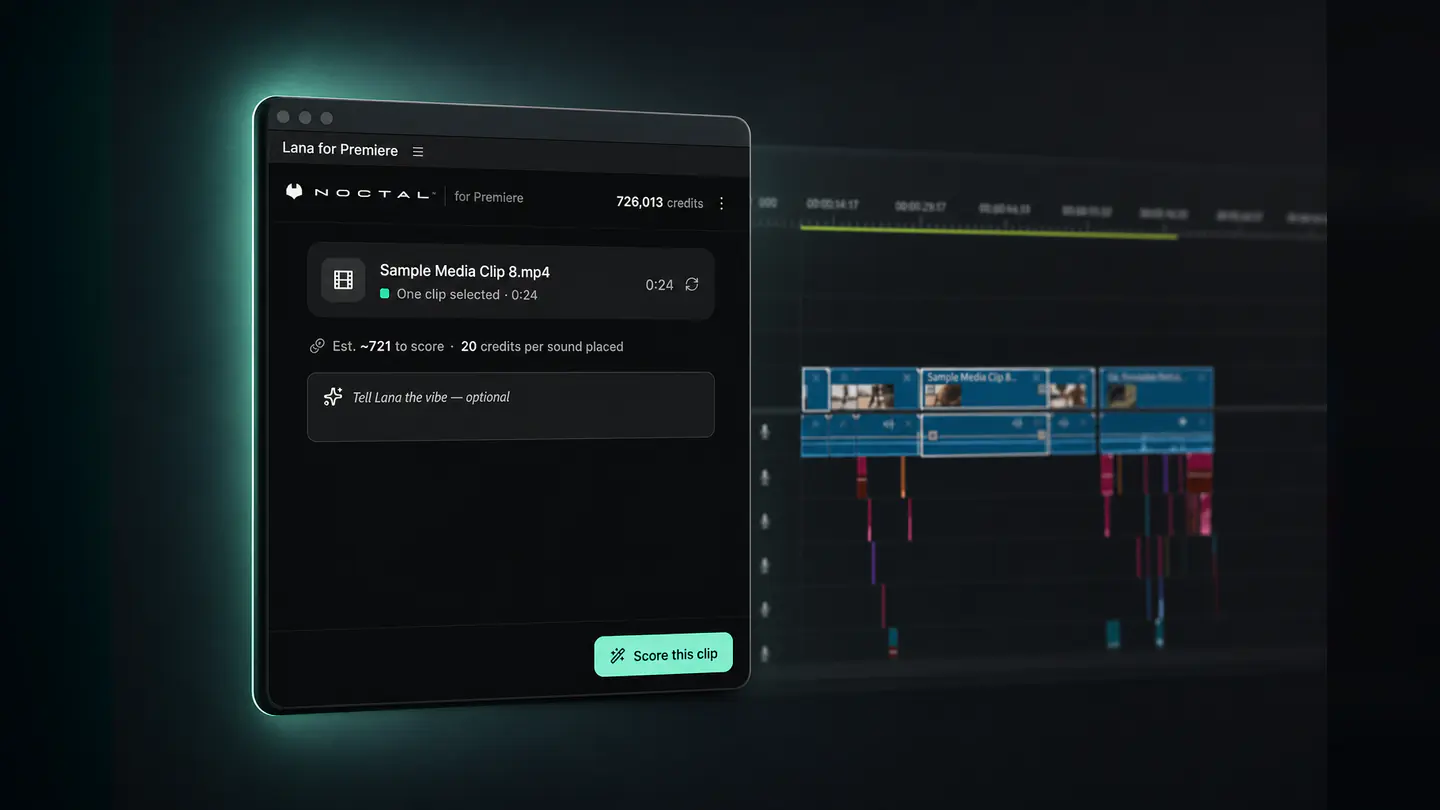Select the orange audio clip in the background timeline
Screen dimensions: 1440x810
click(903, 477)
